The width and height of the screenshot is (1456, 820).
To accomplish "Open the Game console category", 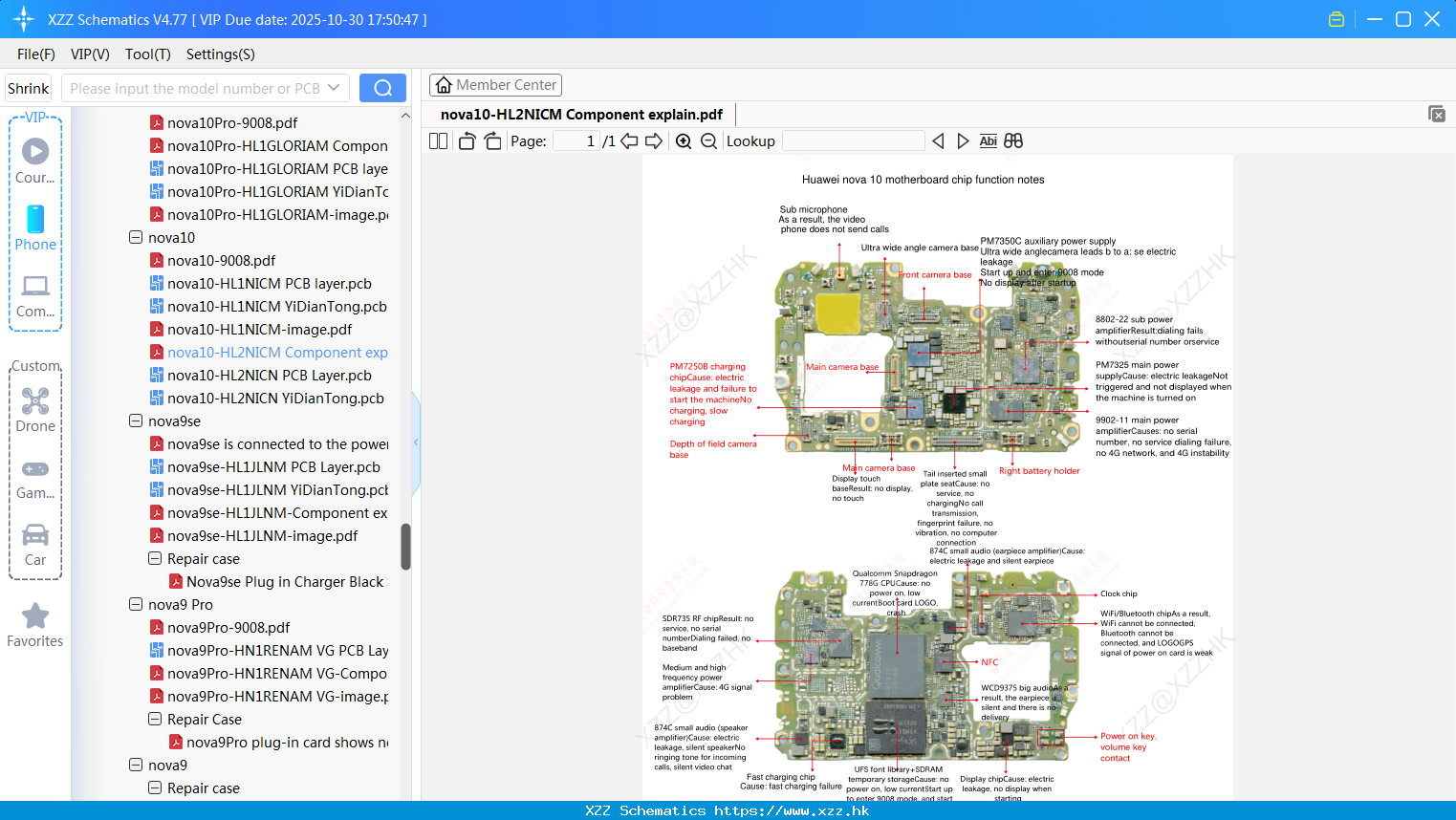I will click(35, 478).
